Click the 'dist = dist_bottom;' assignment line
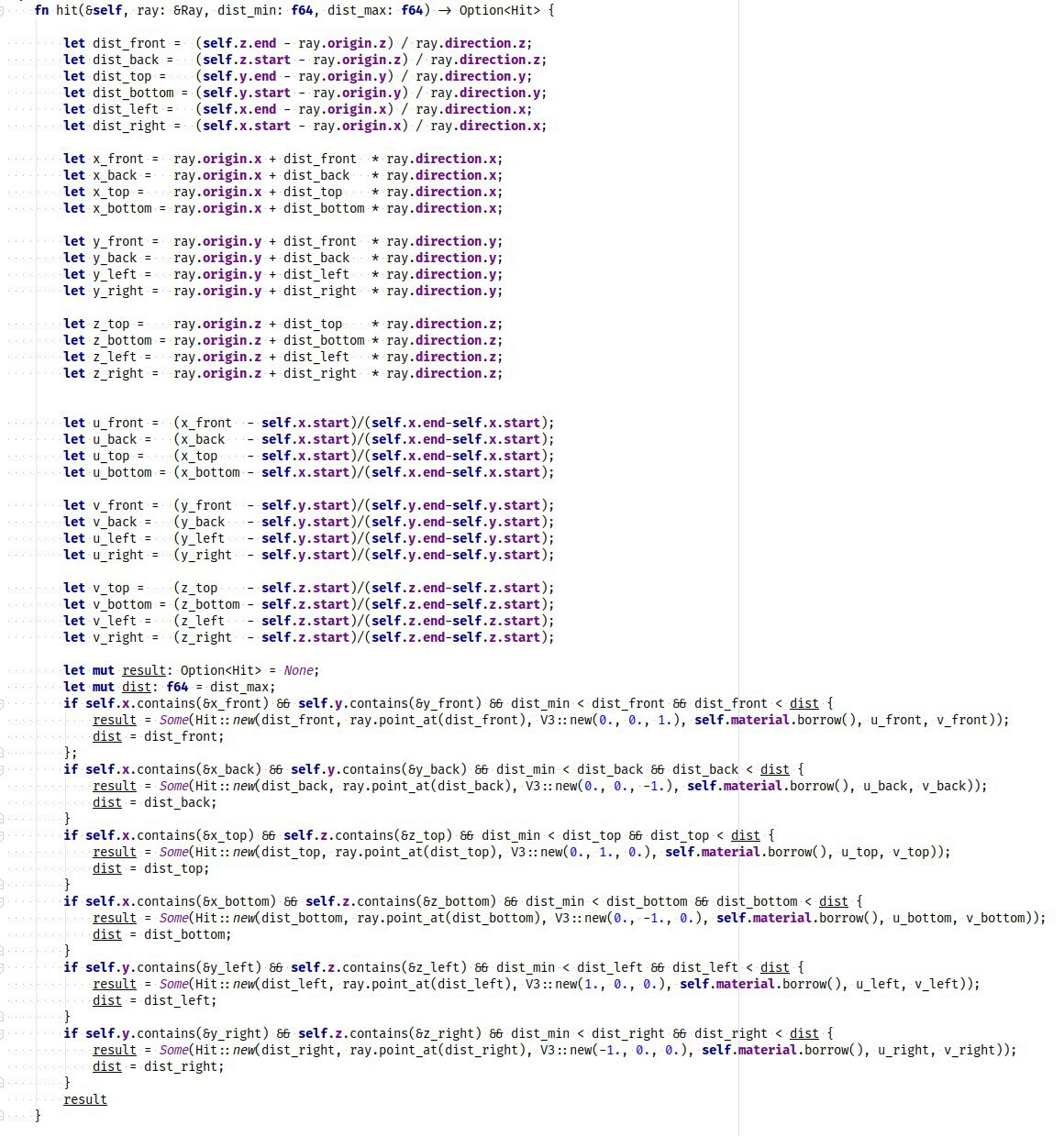The image size is (1064, 1136). (x=162, y=934)
